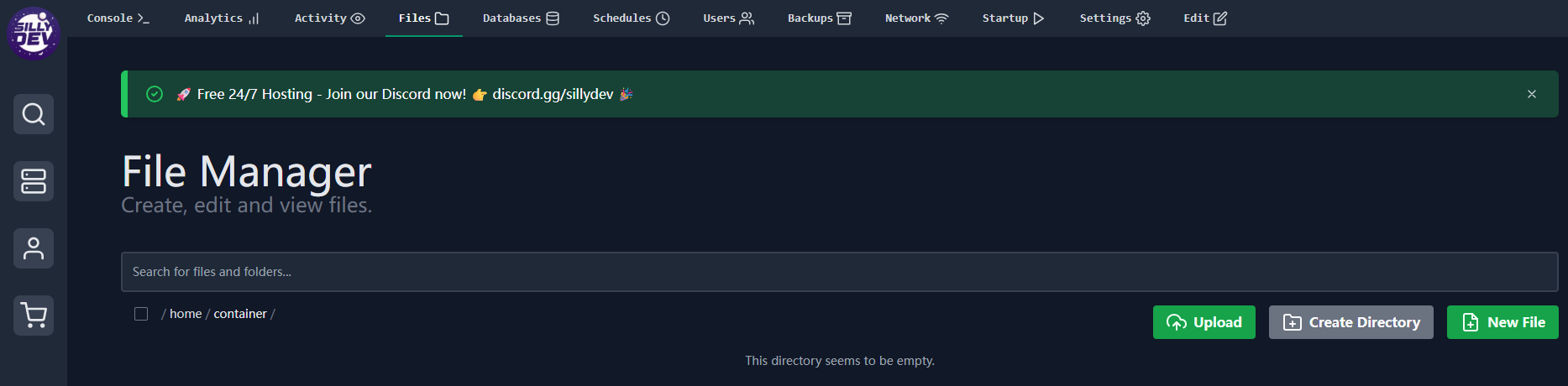Open the Schedules tab
This screenshot has height=386, width=1568.
click(632, 18)
